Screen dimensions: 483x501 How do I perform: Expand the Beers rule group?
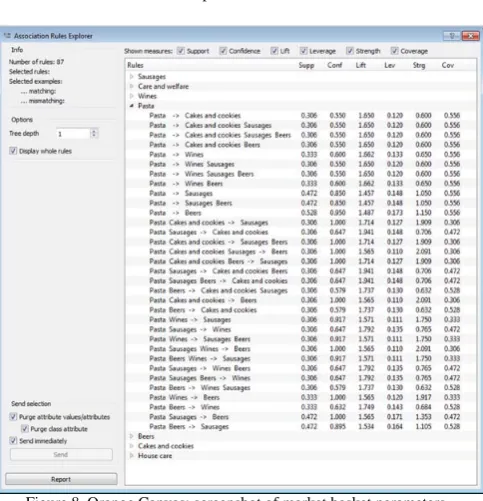click(x=132, y=436)
